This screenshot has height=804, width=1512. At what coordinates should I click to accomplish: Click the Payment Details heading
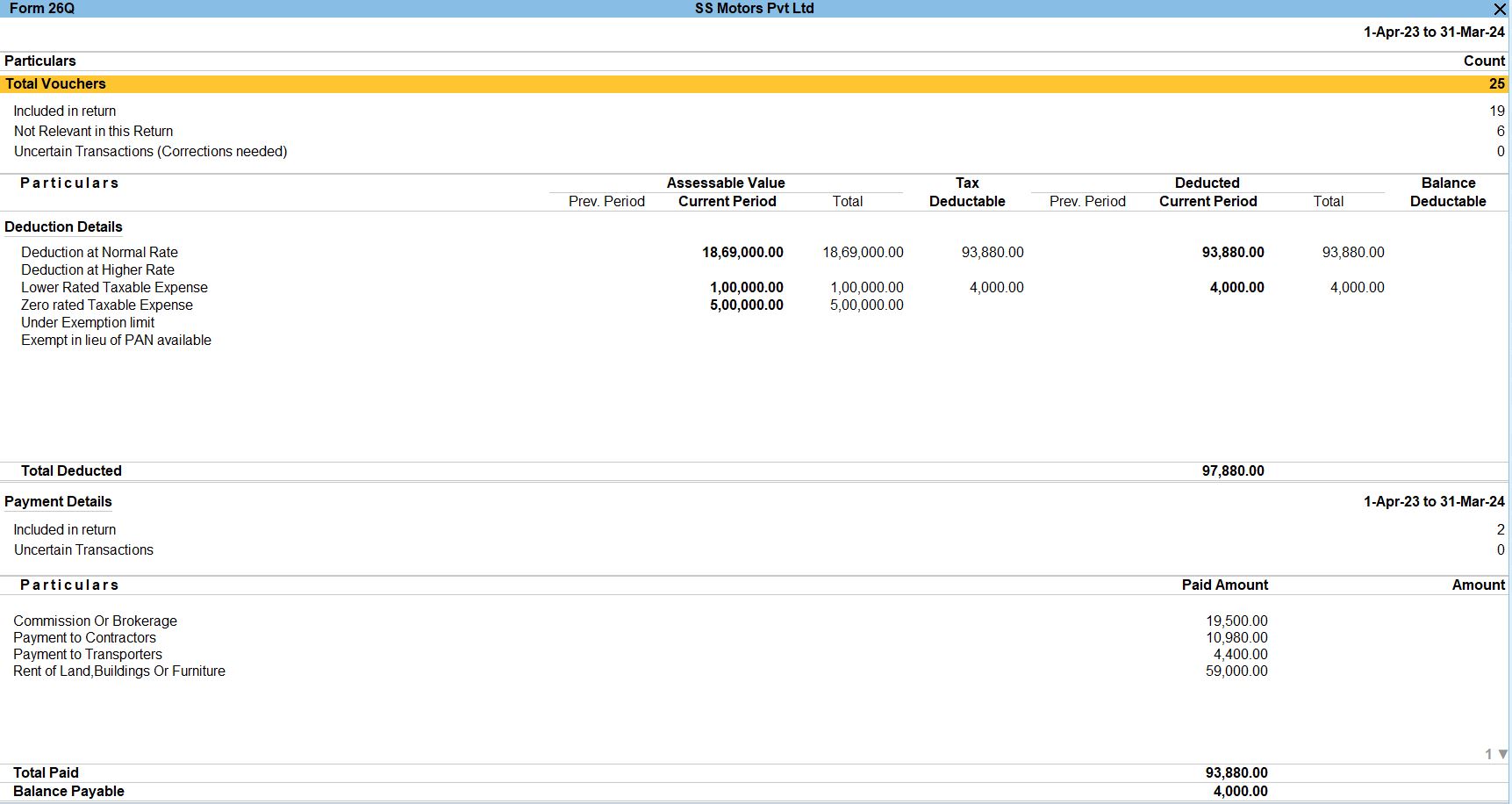58,501
